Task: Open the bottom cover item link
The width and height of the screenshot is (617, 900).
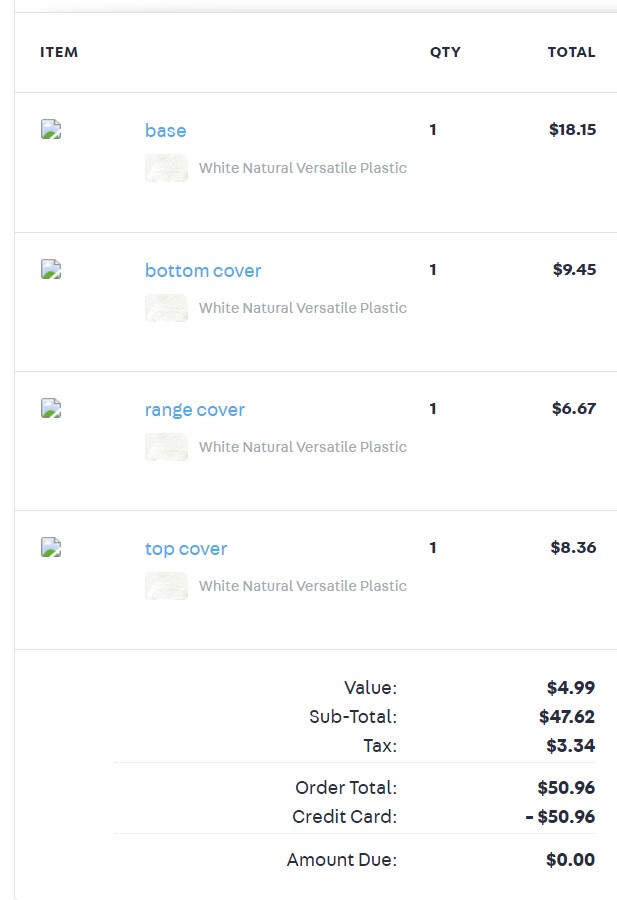Action: point(203,270)
